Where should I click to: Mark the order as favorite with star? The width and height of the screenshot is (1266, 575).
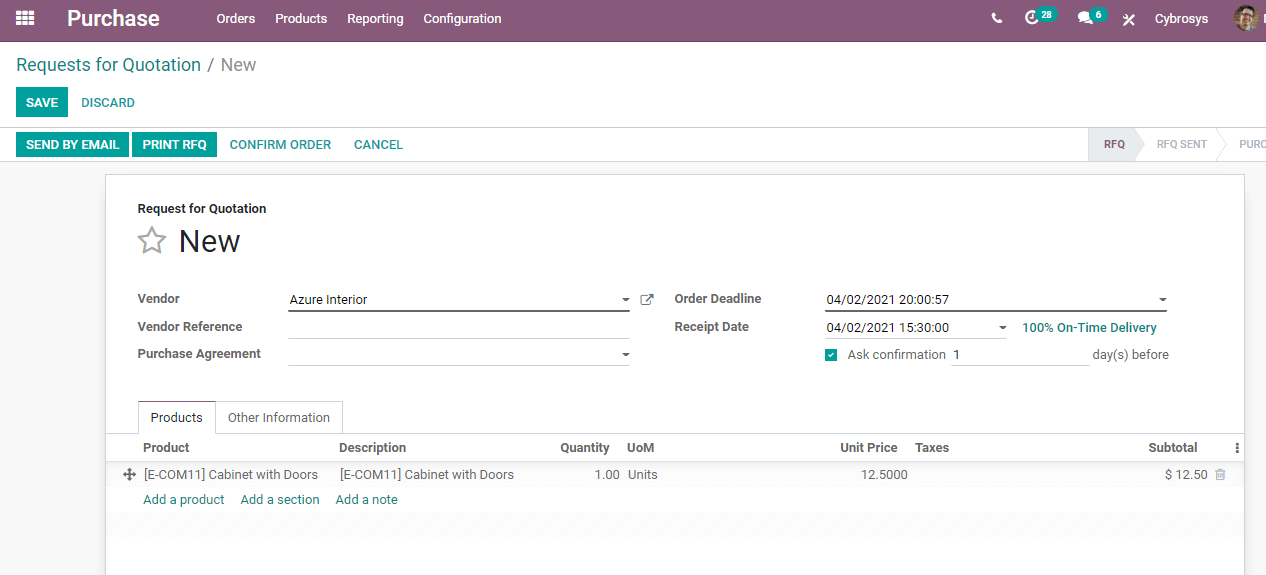152,241
